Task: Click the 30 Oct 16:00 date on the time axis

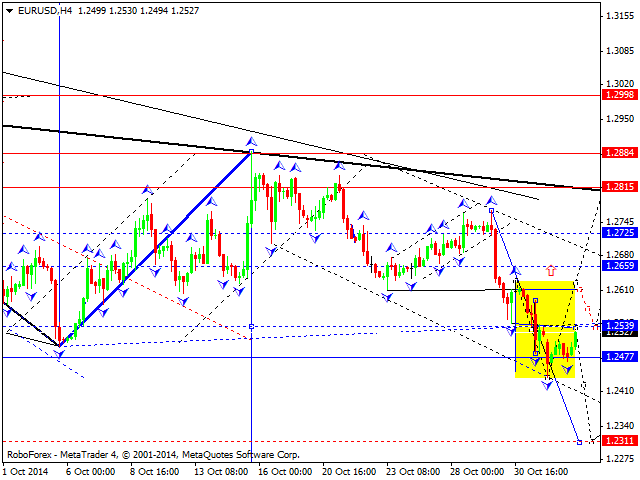Action: pyautogui.click(x=540, y=470)
